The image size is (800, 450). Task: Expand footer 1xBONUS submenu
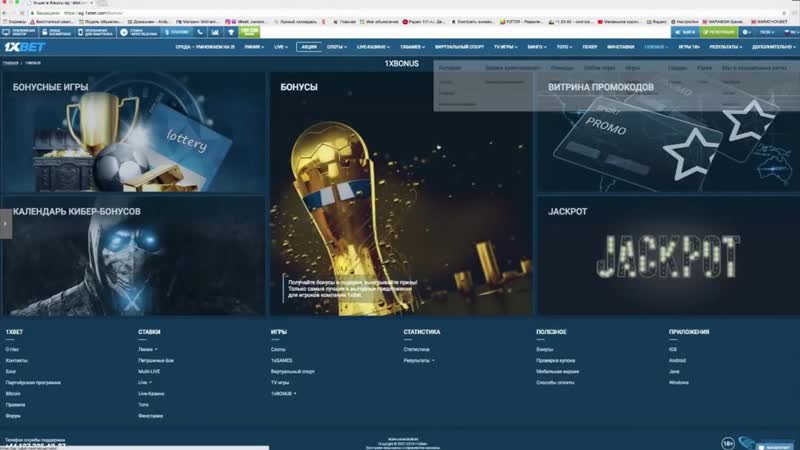coord(284,394)
